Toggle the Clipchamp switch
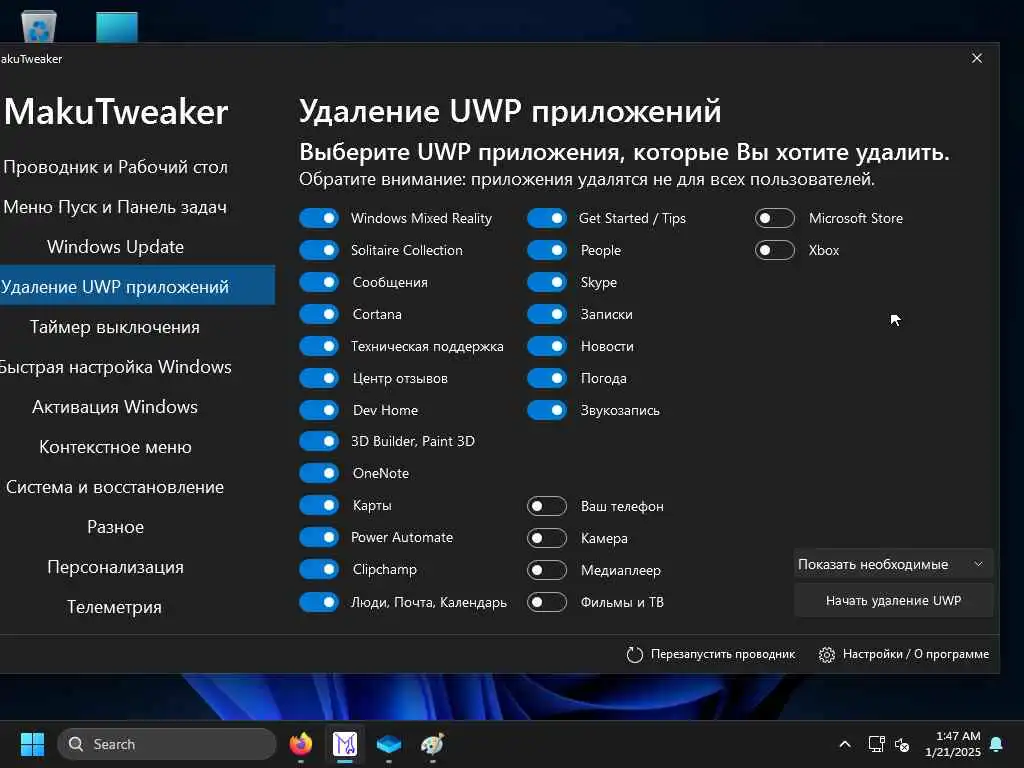 319,569
